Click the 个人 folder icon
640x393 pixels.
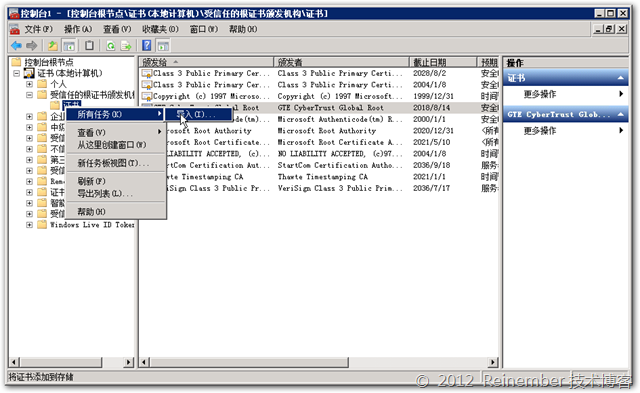click(x=42, y=84)
